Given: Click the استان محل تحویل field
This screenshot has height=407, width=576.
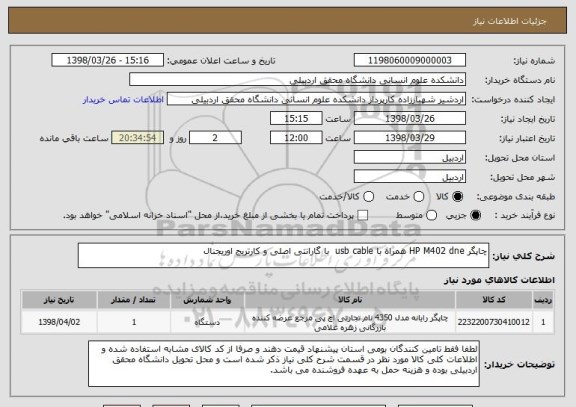Looking at the screenshot, I should [410, 158].
